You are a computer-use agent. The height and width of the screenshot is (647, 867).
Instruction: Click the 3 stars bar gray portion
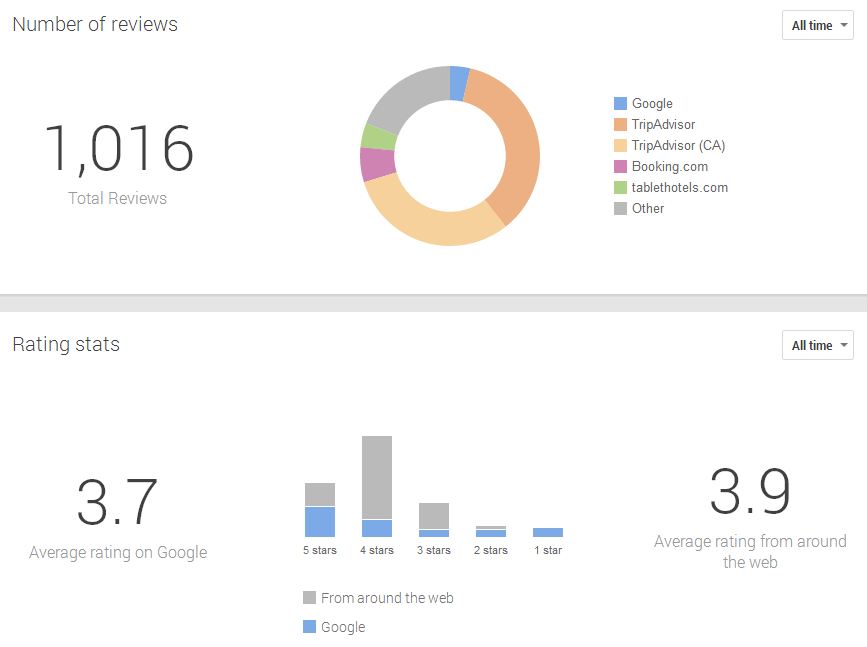(434, 515)
